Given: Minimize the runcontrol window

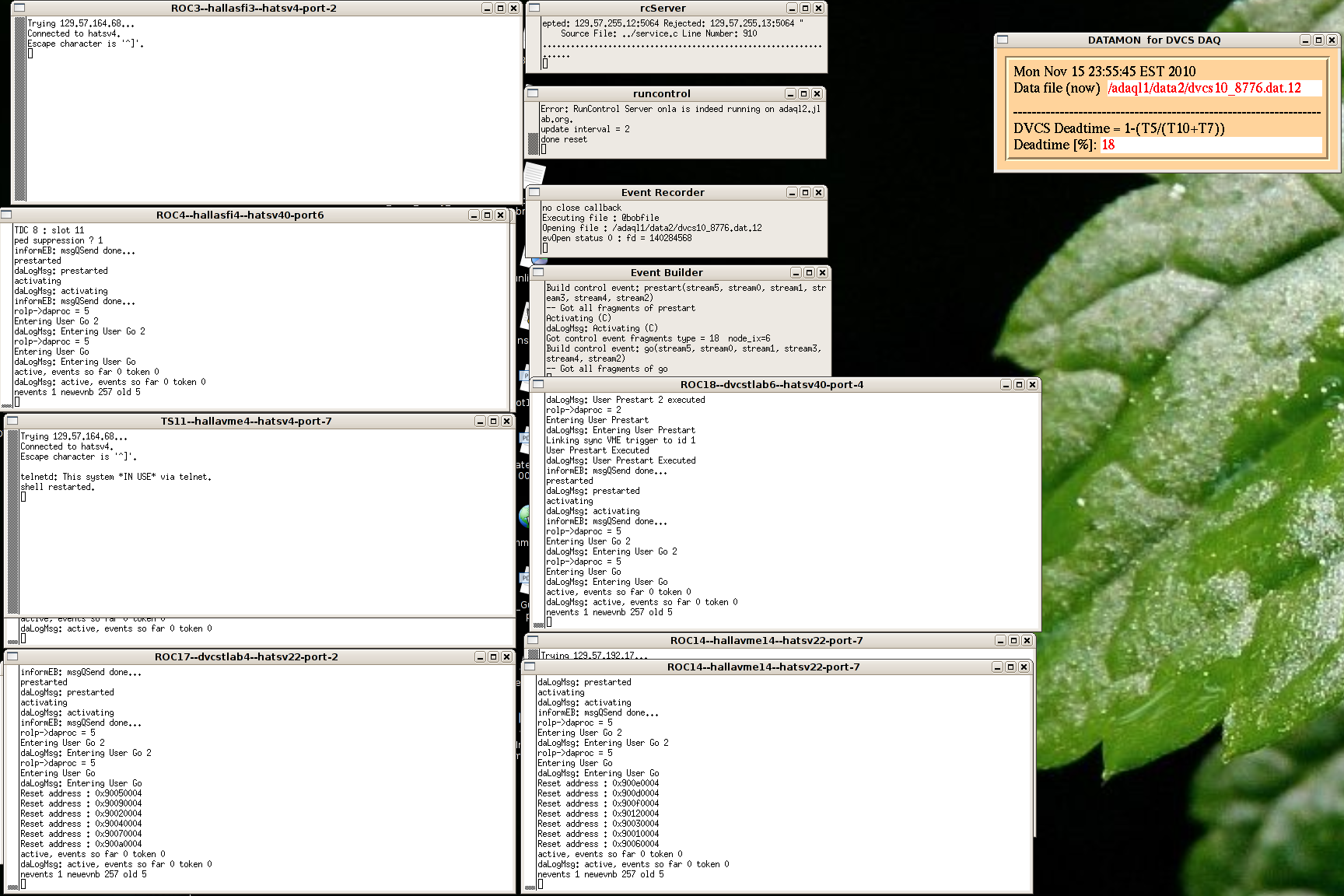Looking at the screenshot, I should click(x=790, y=93).
